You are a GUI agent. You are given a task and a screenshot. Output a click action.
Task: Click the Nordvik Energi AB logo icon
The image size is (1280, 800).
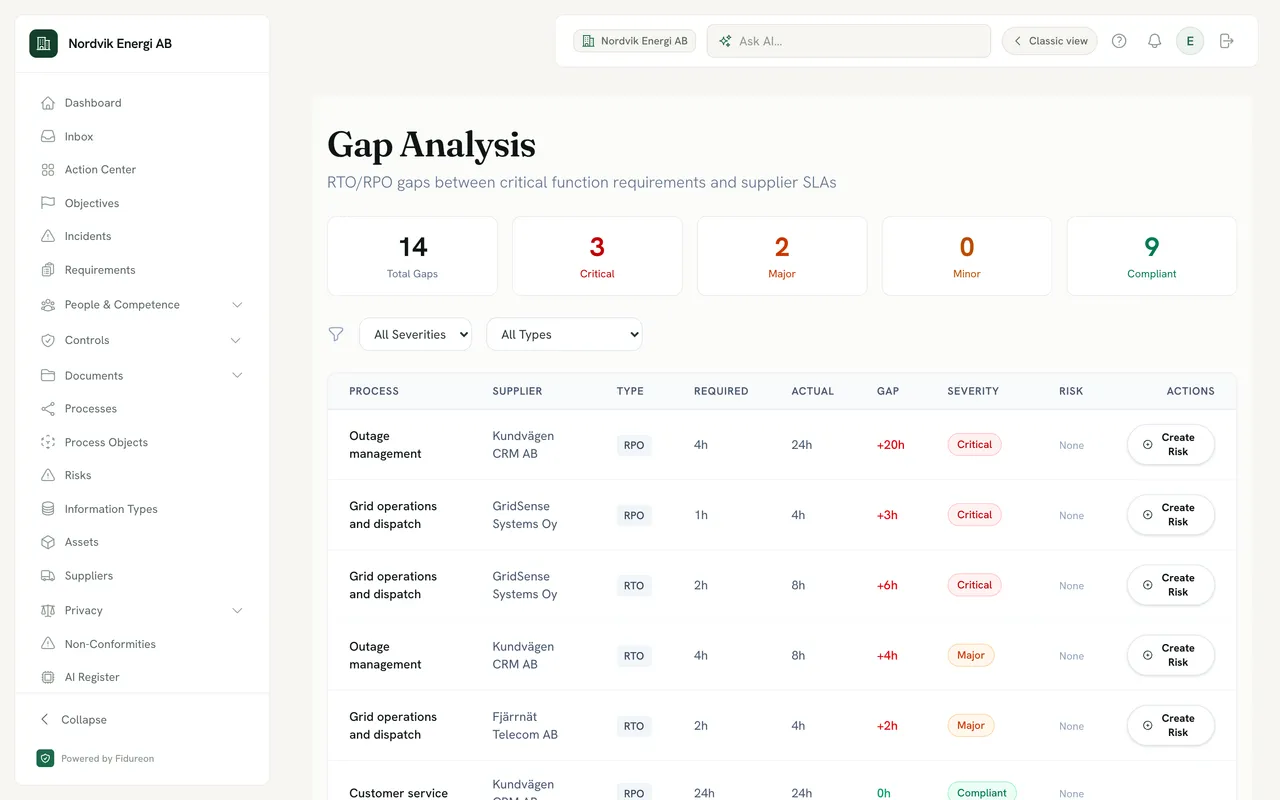(x=43, y=43)
